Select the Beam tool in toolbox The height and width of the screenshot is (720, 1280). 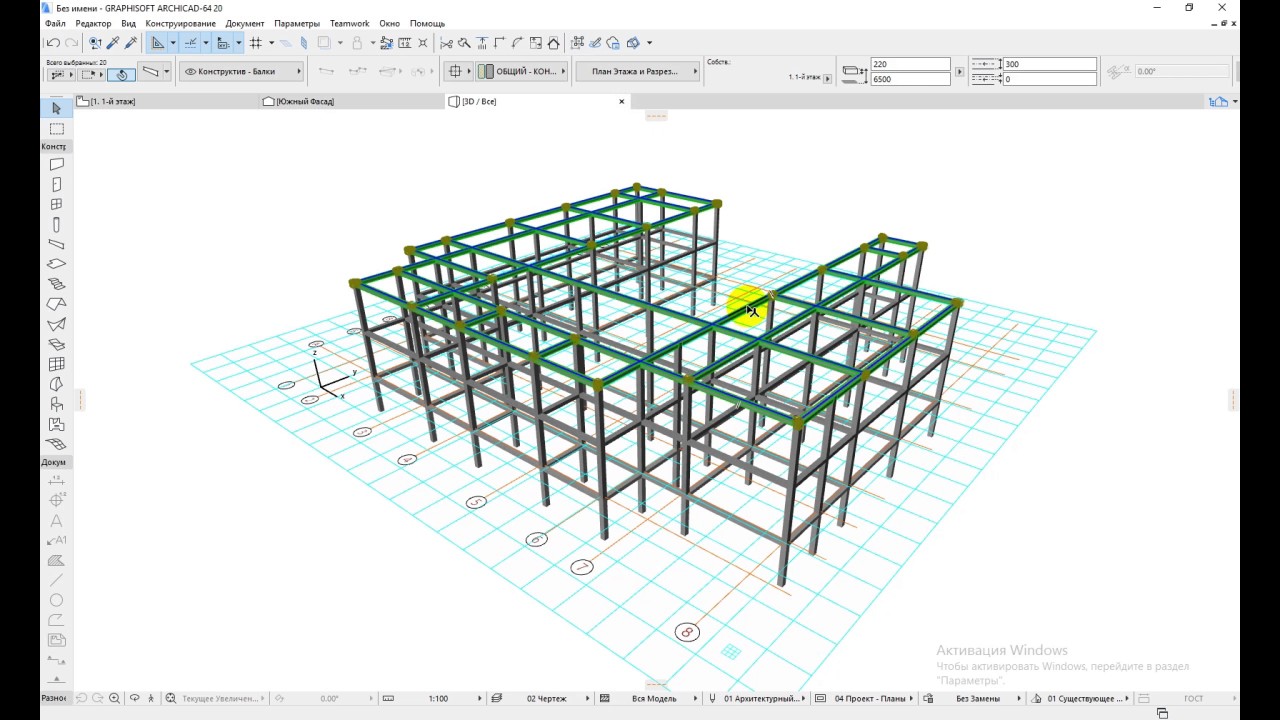(x=56, y=244)
